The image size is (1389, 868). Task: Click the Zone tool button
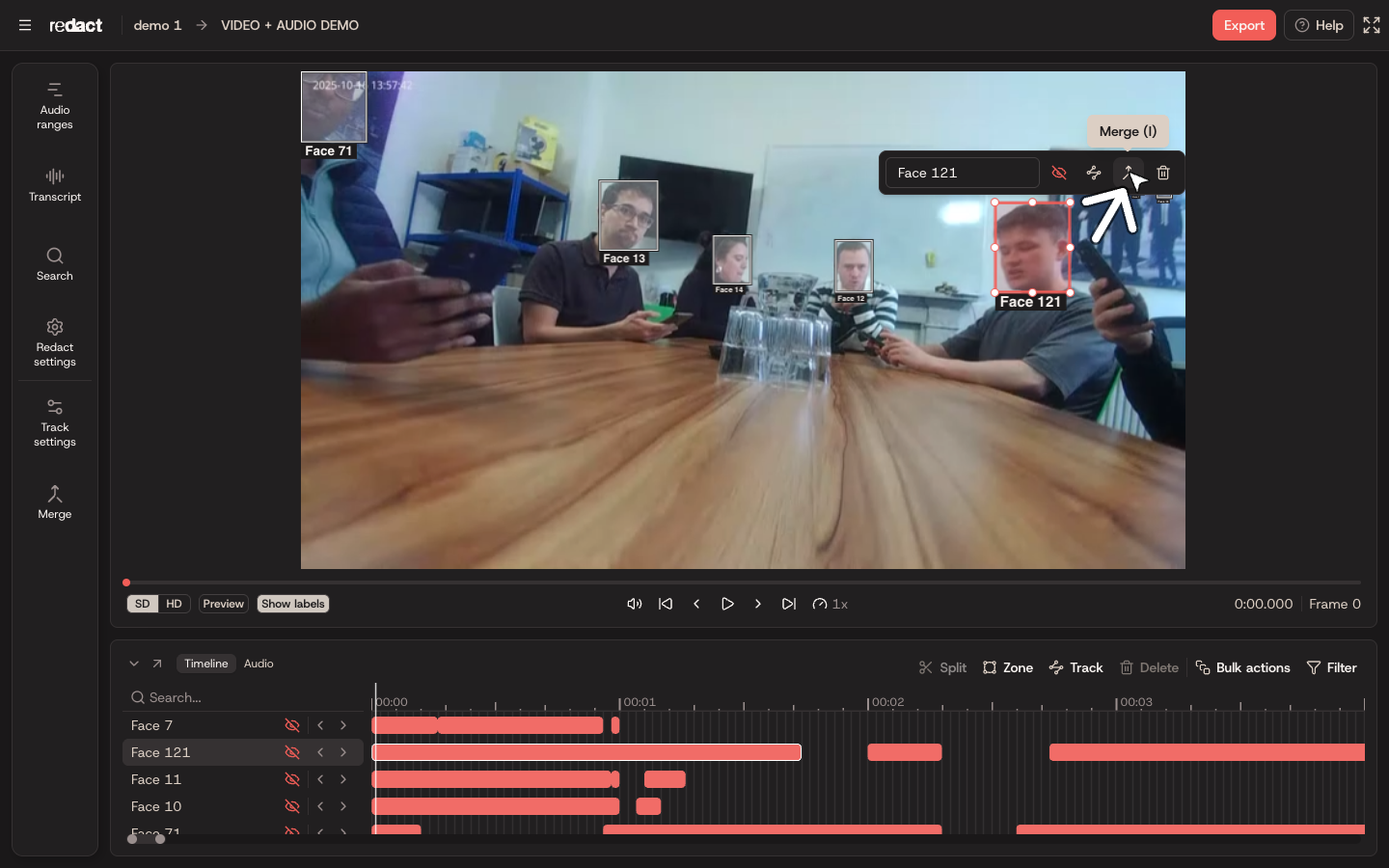pyautogui.click(x=1008, y=667)
